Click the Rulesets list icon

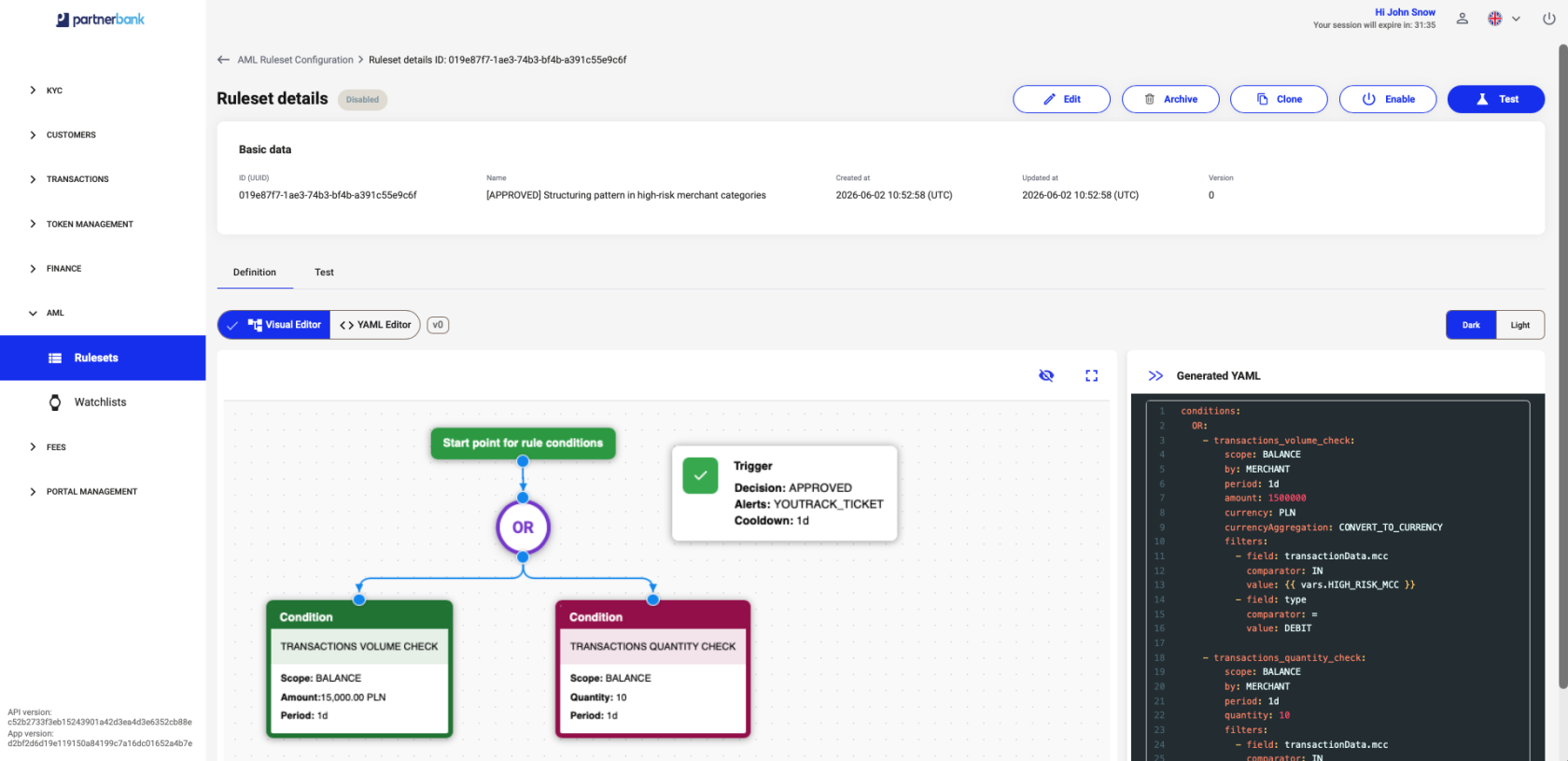(55, 358)
